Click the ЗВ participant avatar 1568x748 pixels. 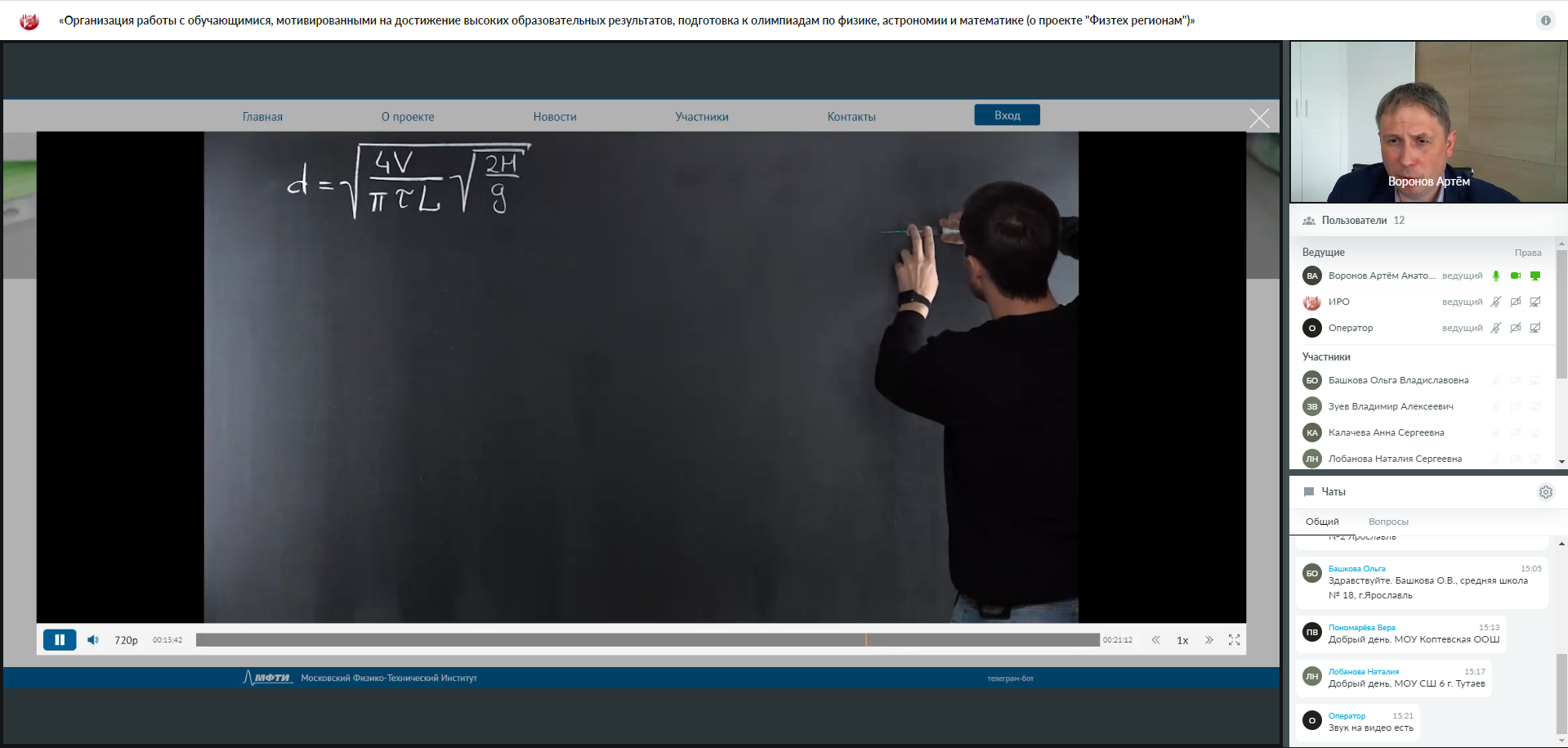pos(1312,407)
